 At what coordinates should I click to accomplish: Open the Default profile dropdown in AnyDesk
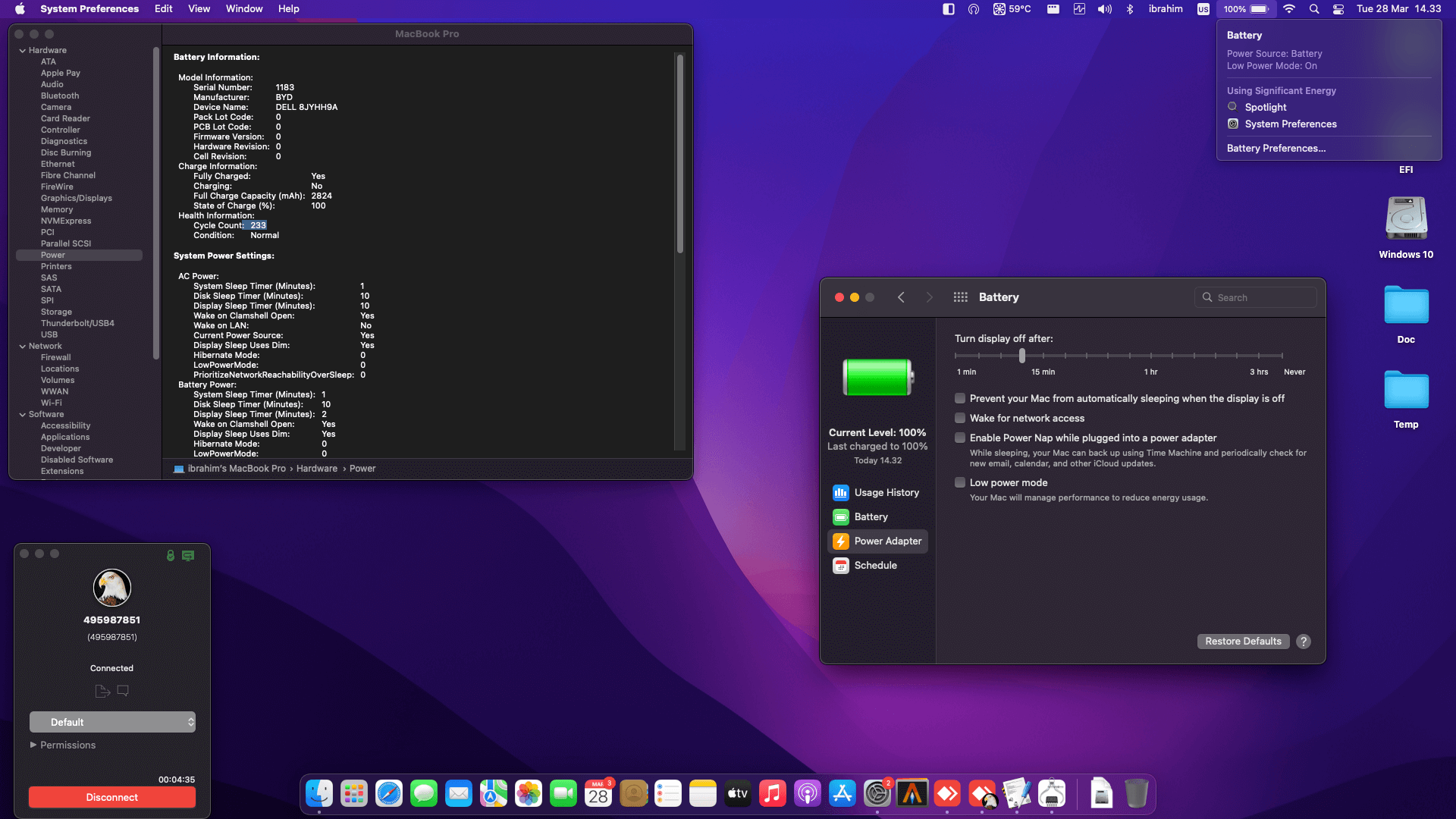click(112, 722)
